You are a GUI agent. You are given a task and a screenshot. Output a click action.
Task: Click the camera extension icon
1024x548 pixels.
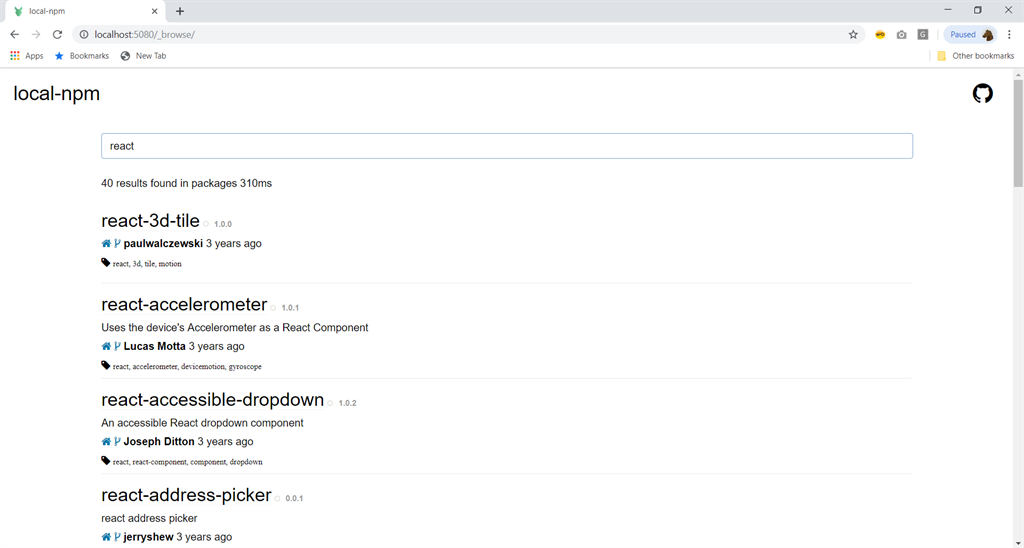tap(901, 34)
